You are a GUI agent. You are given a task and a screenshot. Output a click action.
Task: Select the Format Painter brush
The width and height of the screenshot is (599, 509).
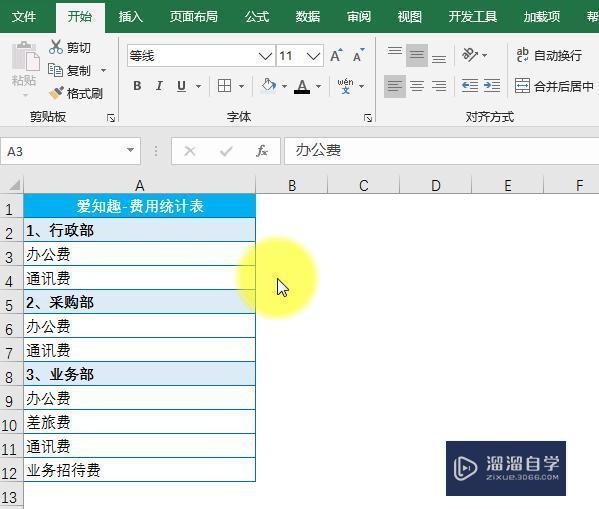56,93
